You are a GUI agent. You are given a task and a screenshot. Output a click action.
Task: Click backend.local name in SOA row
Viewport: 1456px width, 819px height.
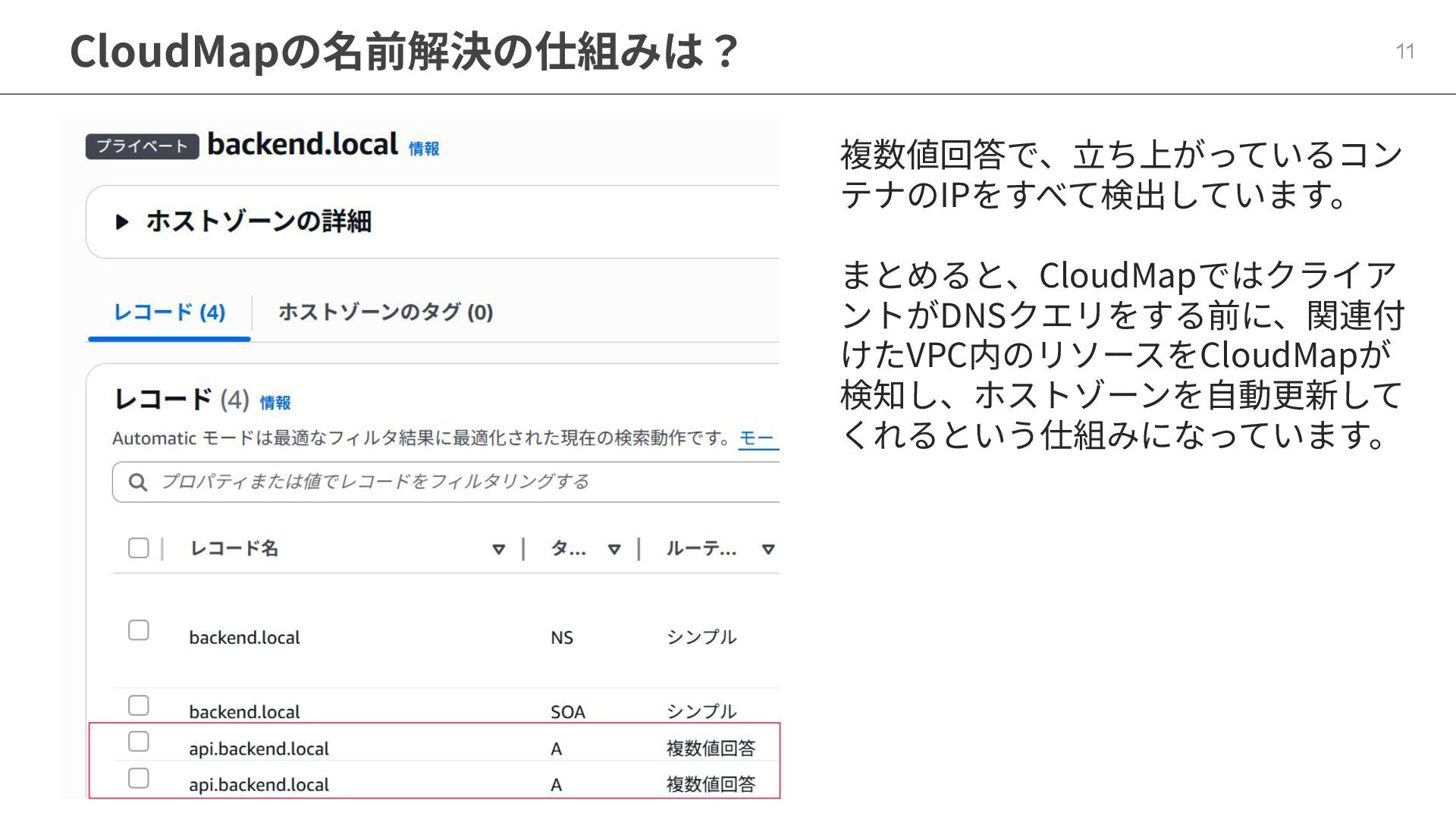tap(244, 712)
